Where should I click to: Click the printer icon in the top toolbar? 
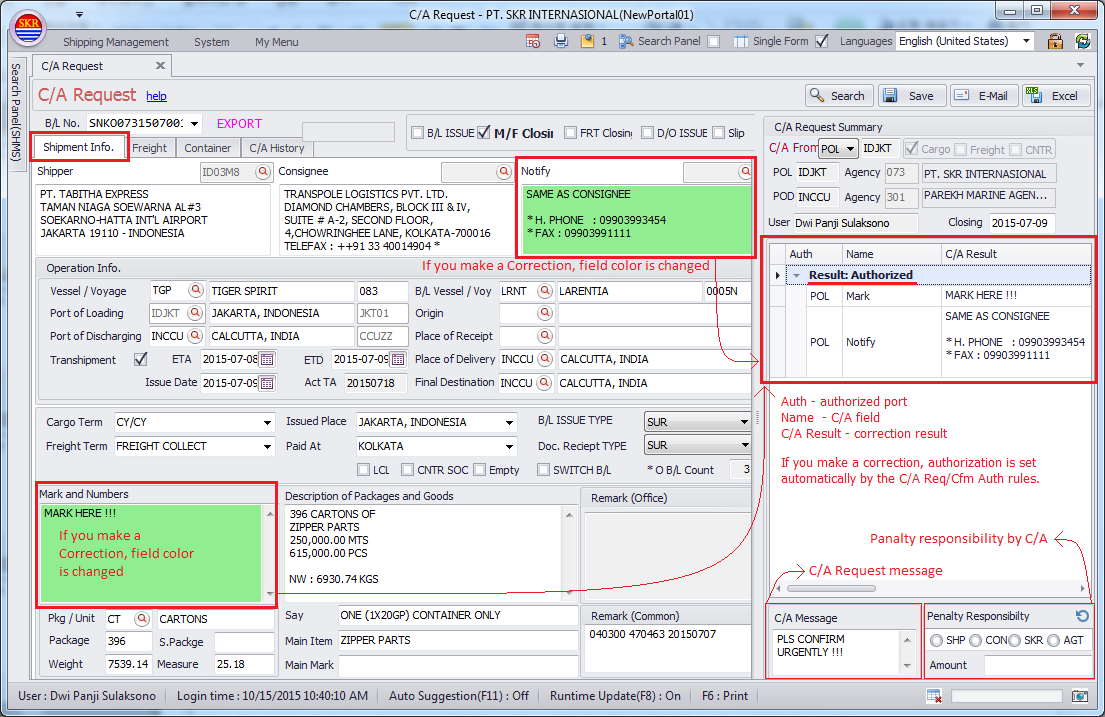[x=561, y=41]
